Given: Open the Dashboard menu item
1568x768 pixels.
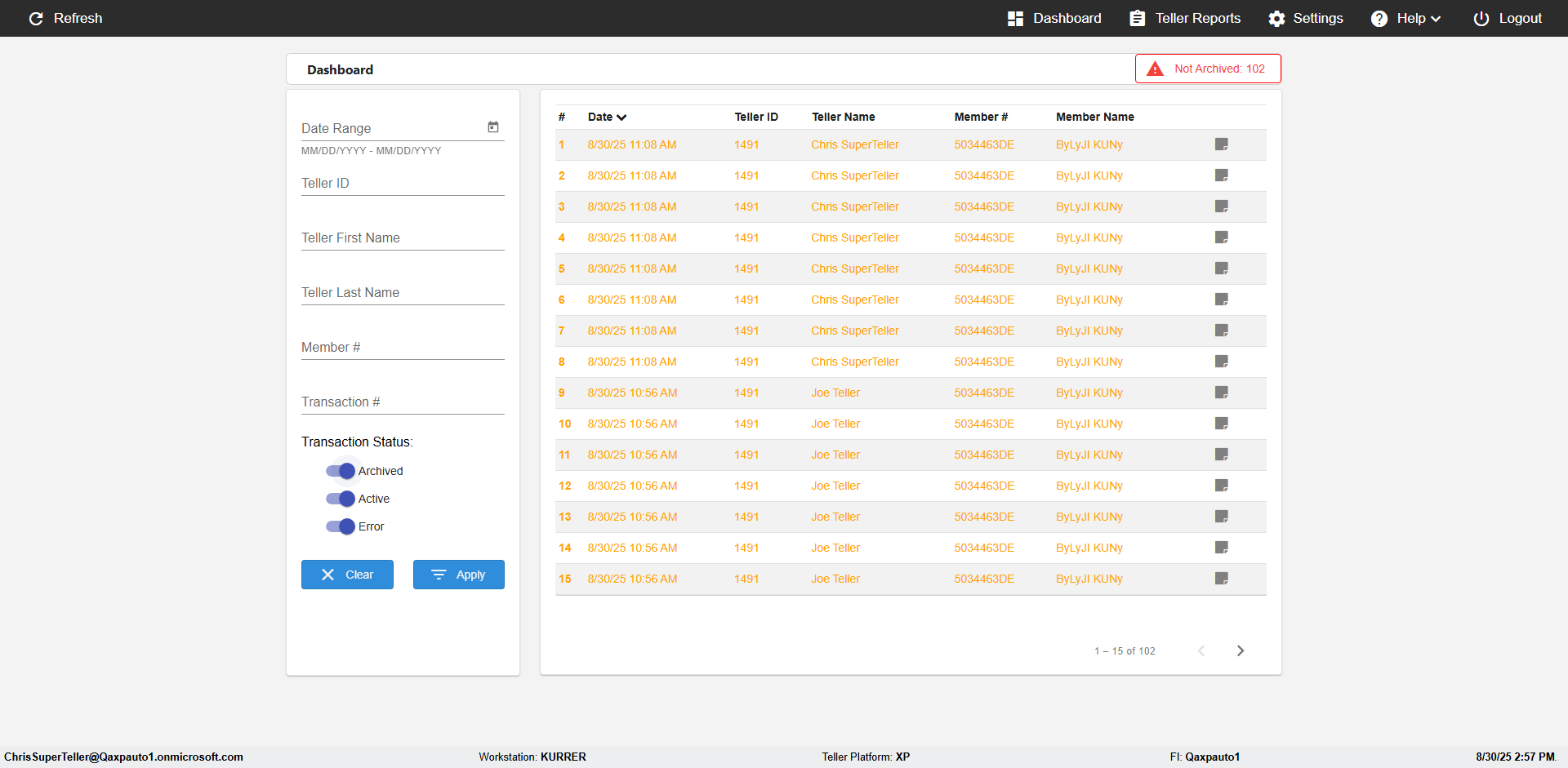Looking at the screenshot, I should click(1054, 18).
